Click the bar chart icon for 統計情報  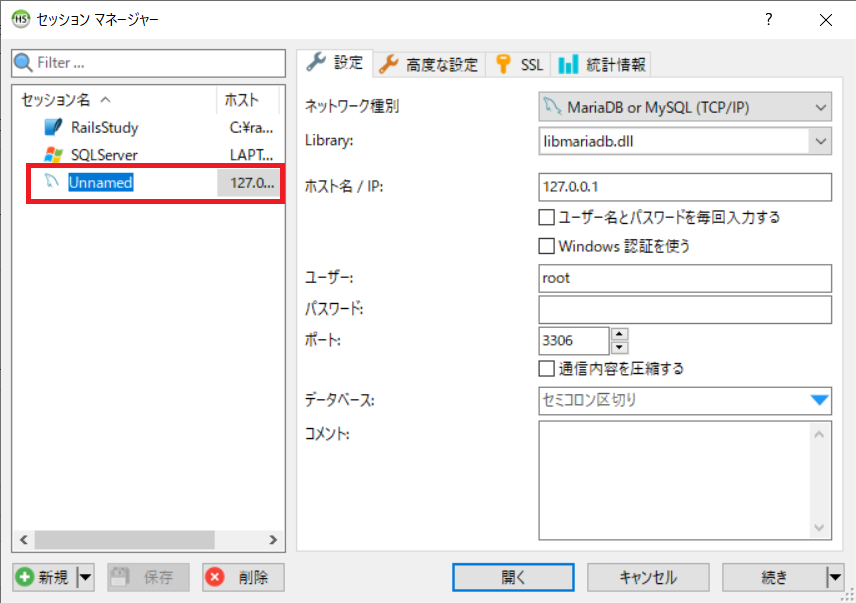click(568, 64)
